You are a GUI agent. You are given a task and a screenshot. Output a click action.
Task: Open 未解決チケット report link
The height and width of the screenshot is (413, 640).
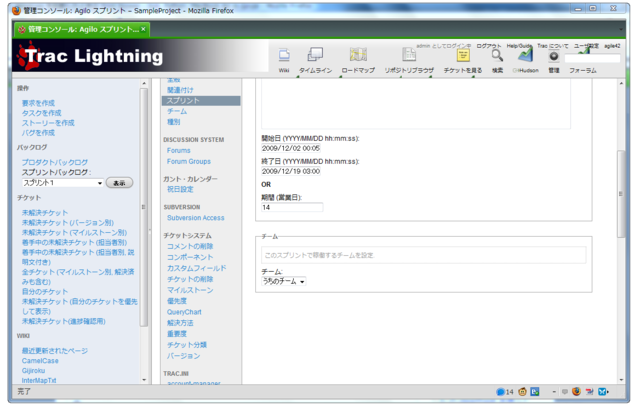(45, 213)
